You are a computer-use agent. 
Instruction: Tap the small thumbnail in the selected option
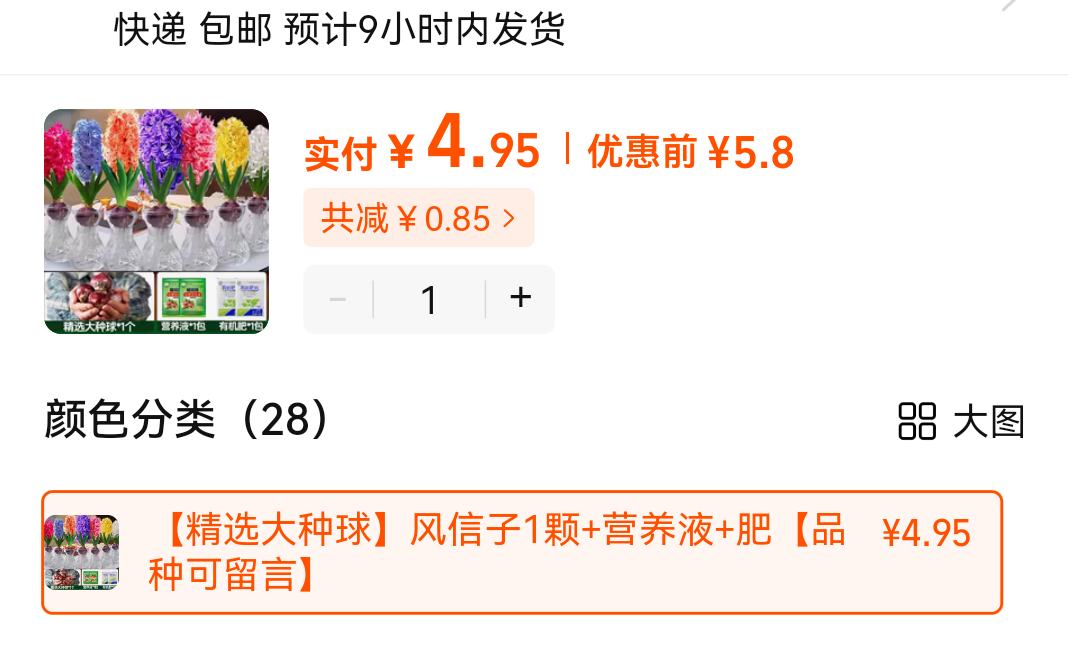[81, 552]
